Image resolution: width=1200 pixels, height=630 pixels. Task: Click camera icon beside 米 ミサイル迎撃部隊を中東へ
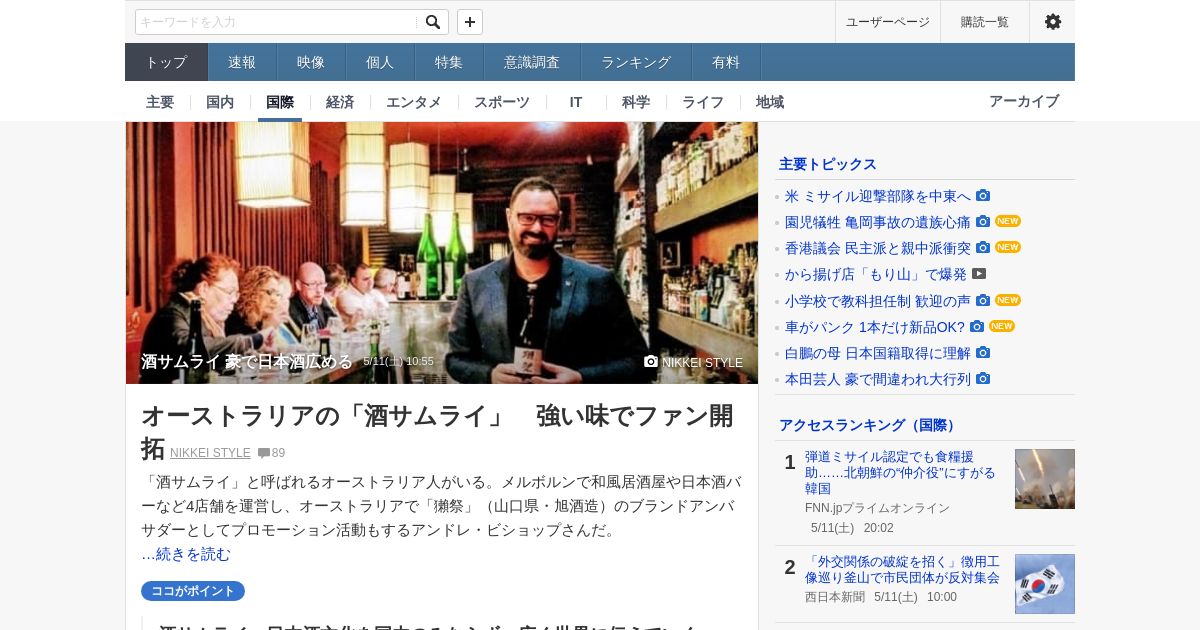[x=983, y=195]
